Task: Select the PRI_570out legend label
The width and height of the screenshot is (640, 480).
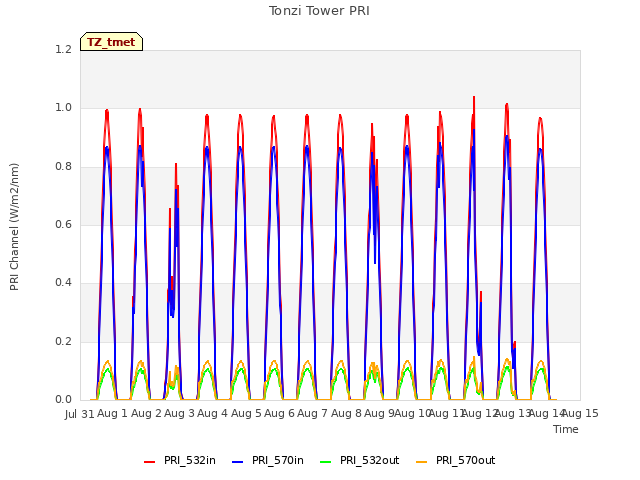Action: click(x=465, y=460)
